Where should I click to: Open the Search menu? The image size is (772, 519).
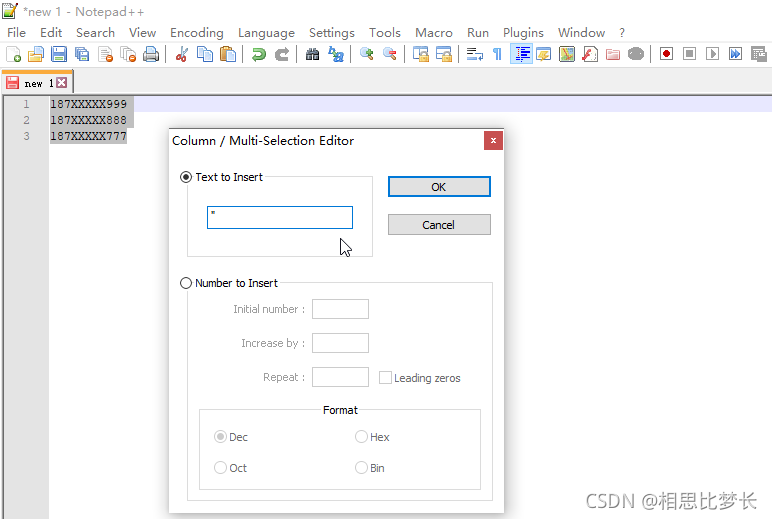[x=96, y=32]
